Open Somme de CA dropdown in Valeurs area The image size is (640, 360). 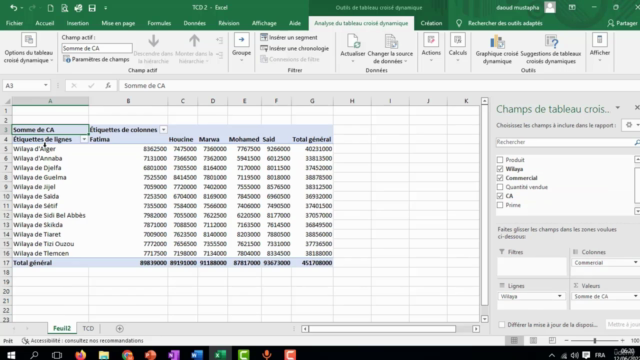(x=636, y=296)
